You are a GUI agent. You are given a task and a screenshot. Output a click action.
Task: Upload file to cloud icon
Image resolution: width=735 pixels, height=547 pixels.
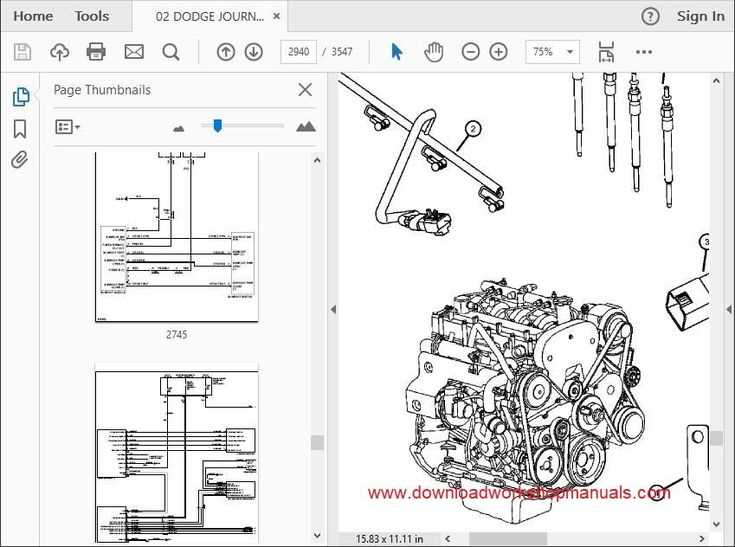pyautogui.click(x=60, y=52)
